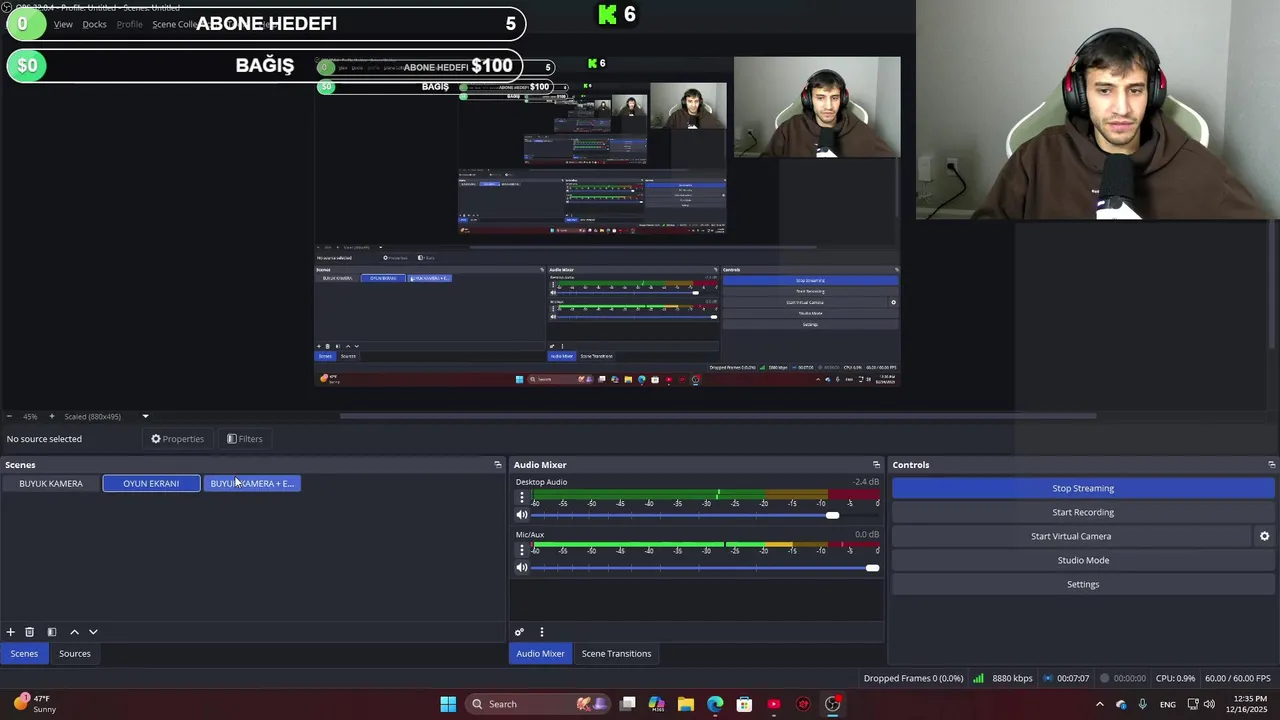The width and height of the screenshot is (1280, 720).
Task: Remove selected scene with trash icon
Action: (x=29, y=632)
